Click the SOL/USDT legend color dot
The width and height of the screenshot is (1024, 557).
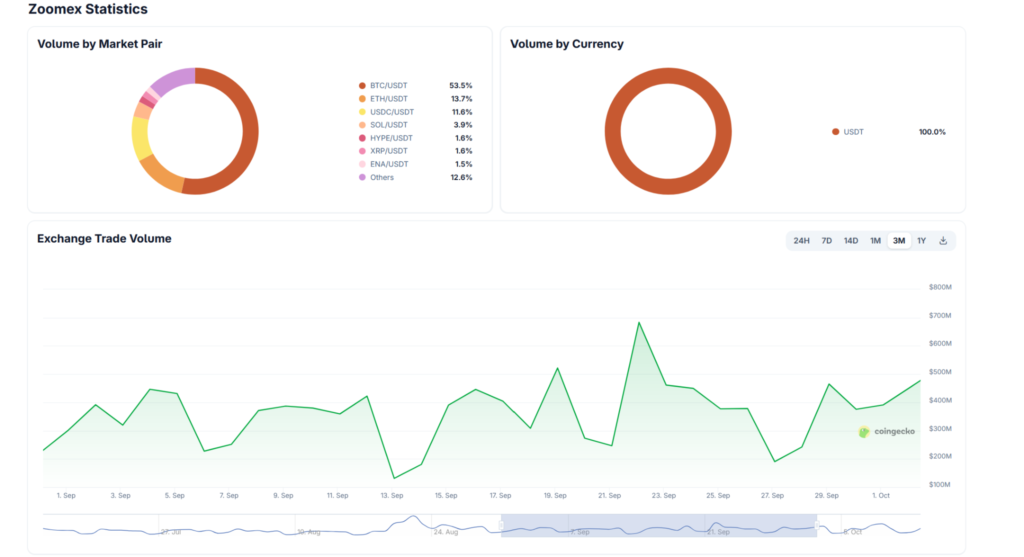tap(362, 125)
